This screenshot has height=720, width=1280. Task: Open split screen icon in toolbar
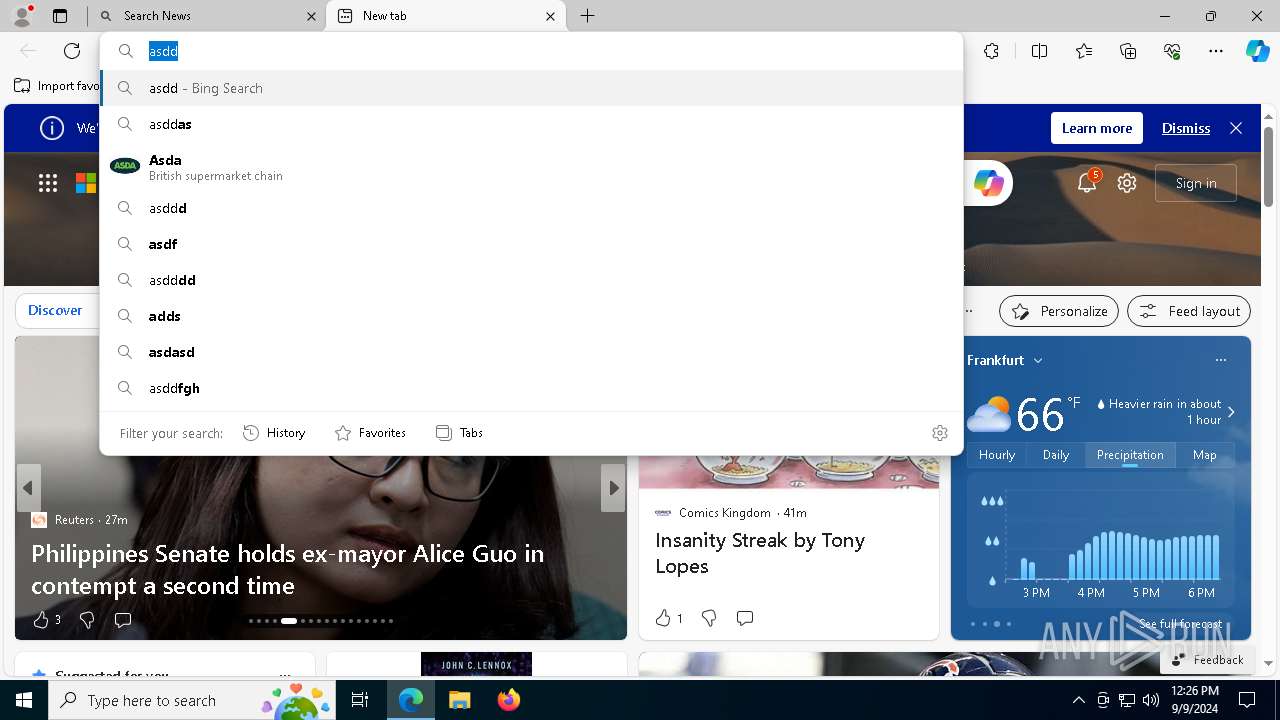1039,51
